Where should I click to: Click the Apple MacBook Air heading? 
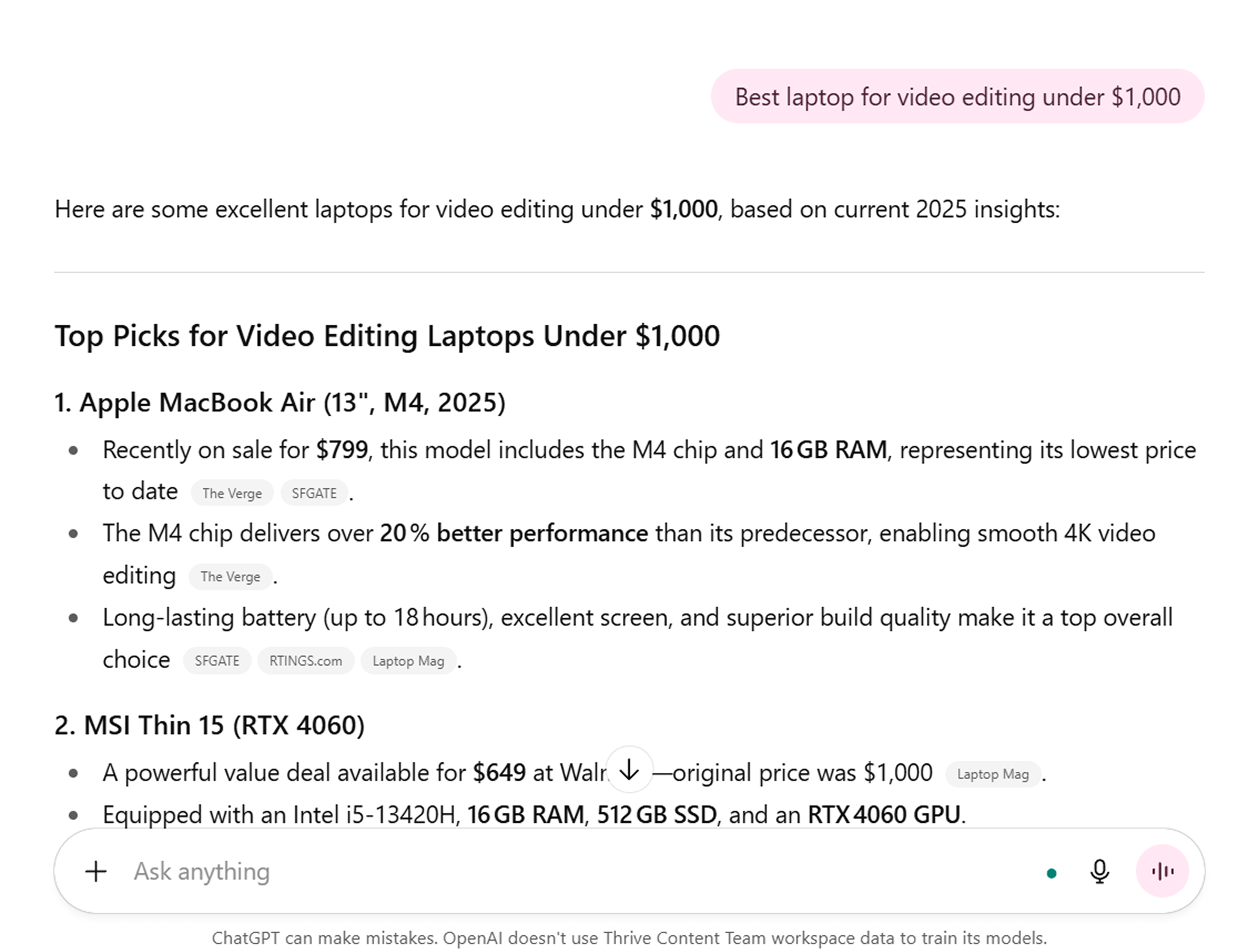(x=279, y=402)
